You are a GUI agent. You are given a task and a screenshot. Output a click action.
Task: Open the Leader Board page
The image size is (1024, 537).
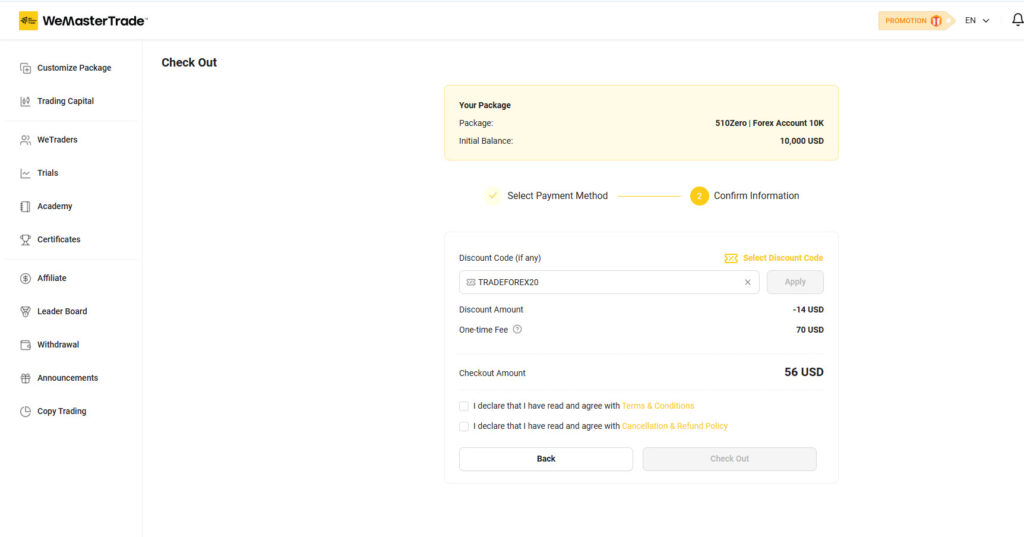pyautogui.click(x=62, y=311)
